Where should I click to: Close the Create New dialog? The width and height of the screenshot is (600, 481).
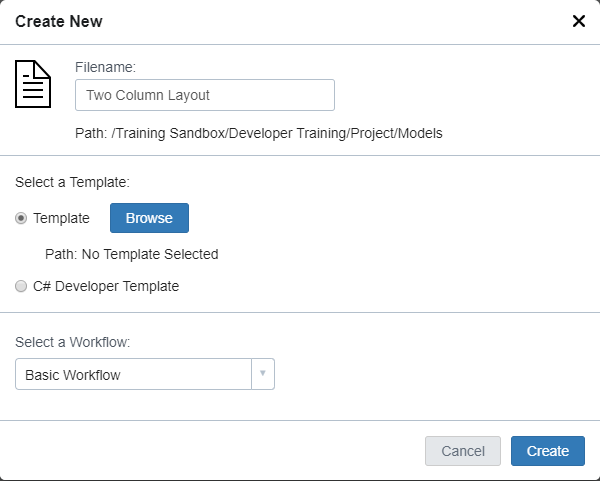[x=578, y=21]
